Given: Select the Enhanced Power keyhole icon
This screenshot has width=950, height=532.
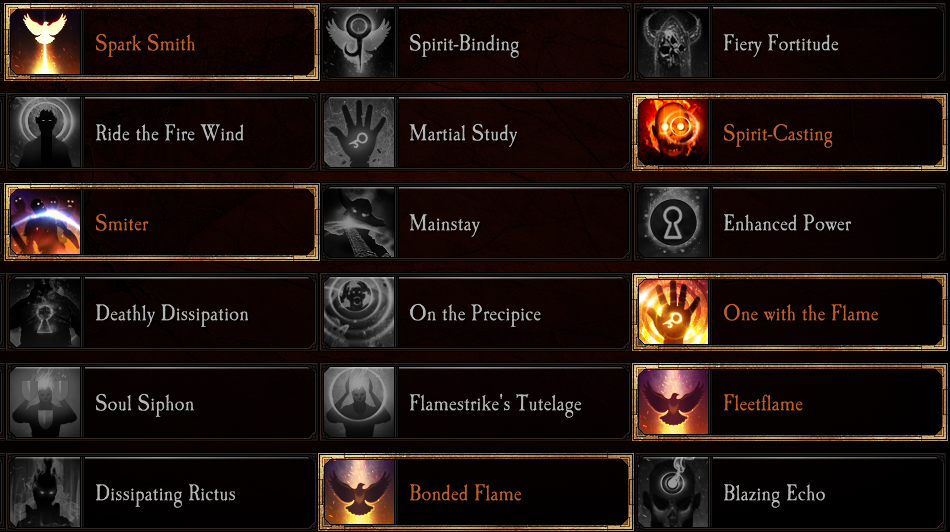Looking at the screenshot, I should pyautogui.click(x=673, y=223).
